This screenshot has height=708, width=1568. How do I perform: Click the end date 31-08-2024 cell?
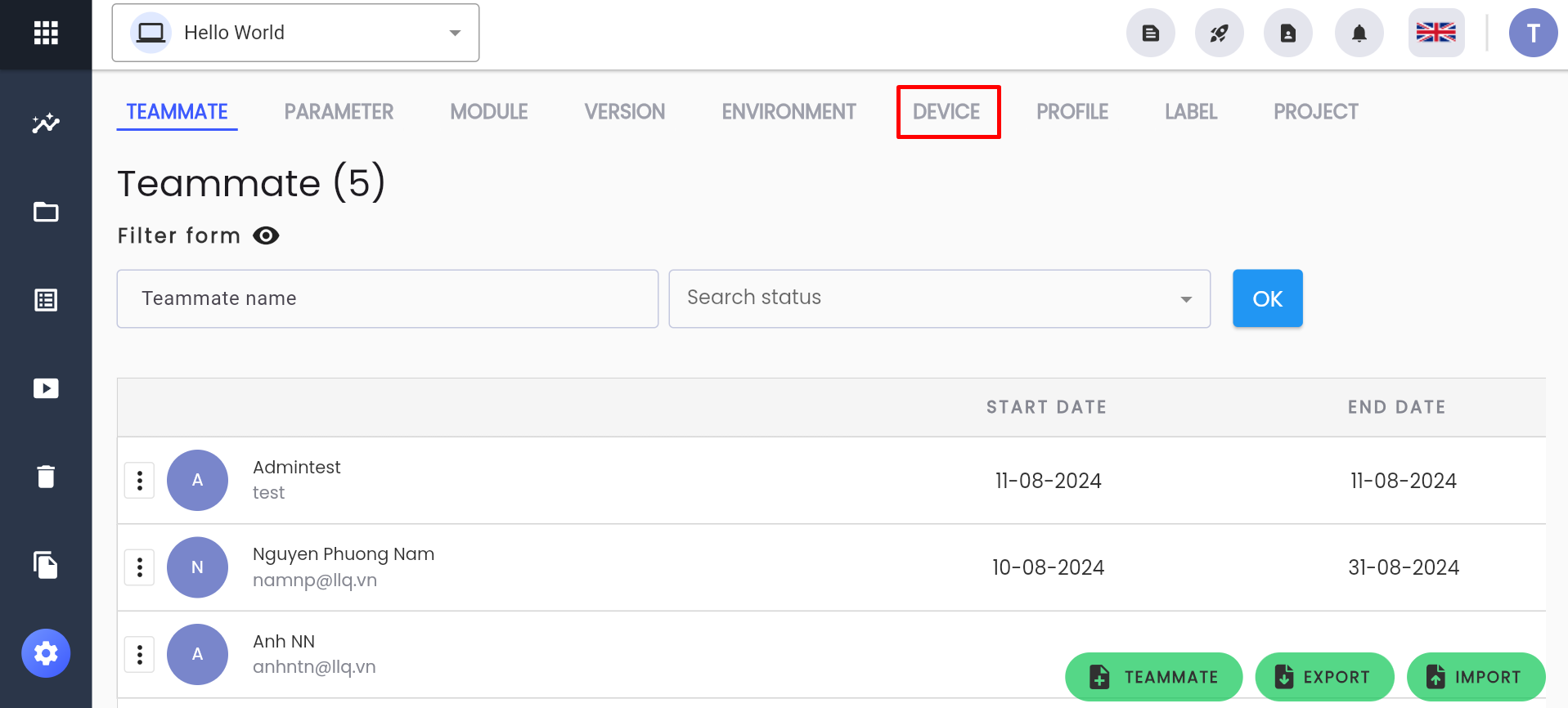click(x=1404, y=567)
